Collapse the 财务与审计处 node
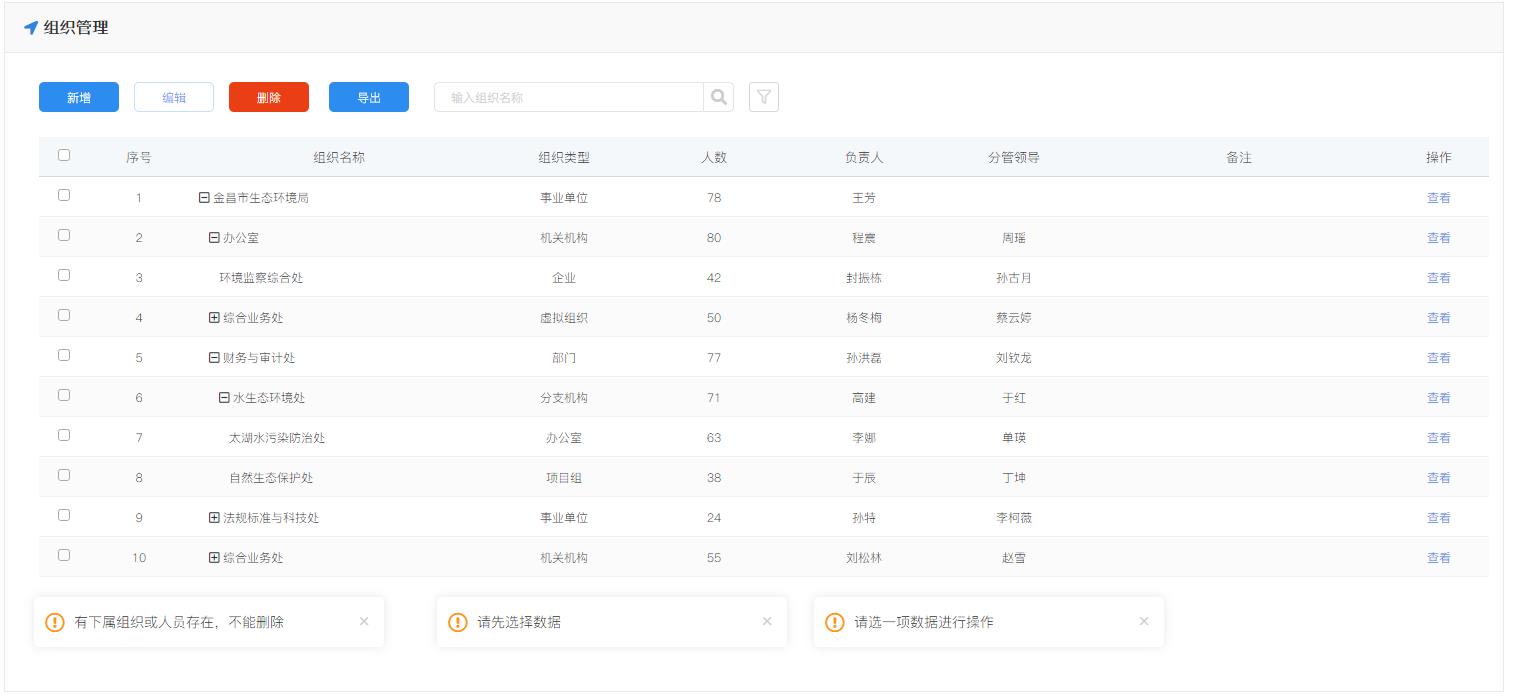This screenshot has width=1515, height=700. tap(214, 358)
